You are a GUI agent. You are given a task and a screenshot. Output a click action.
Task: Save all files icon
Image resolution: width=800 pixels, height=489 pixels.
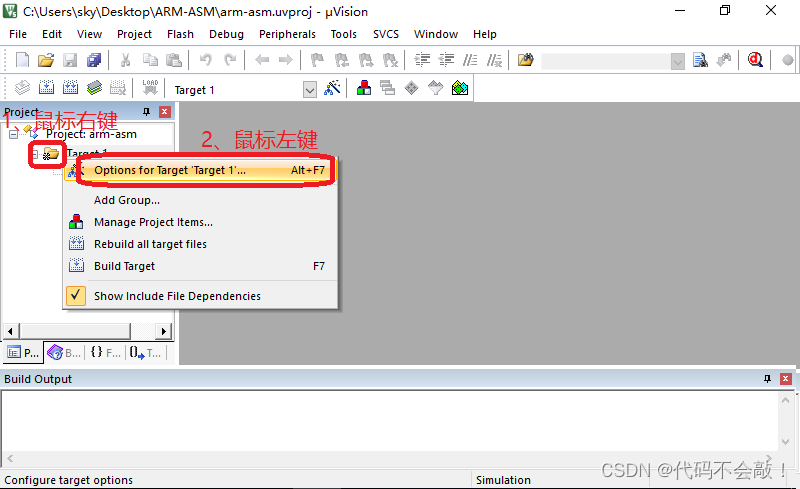(94, 60)
